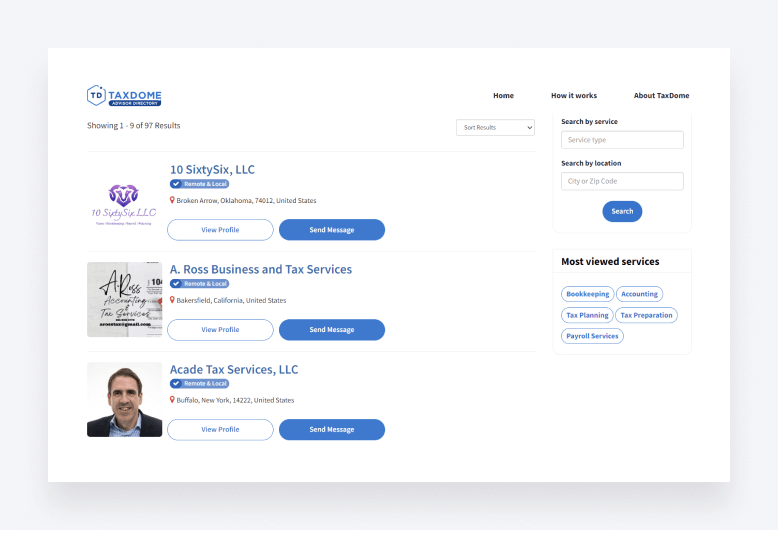This screenshot has height=536, width=778.
Task: Select the Bookkeeping service tag
Action: point(587,294)
